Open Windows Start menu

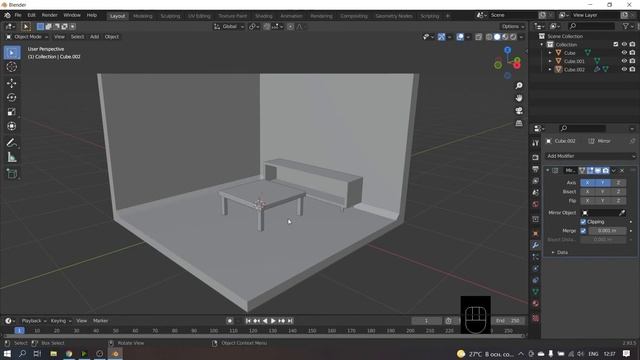(x=7, y=353)
